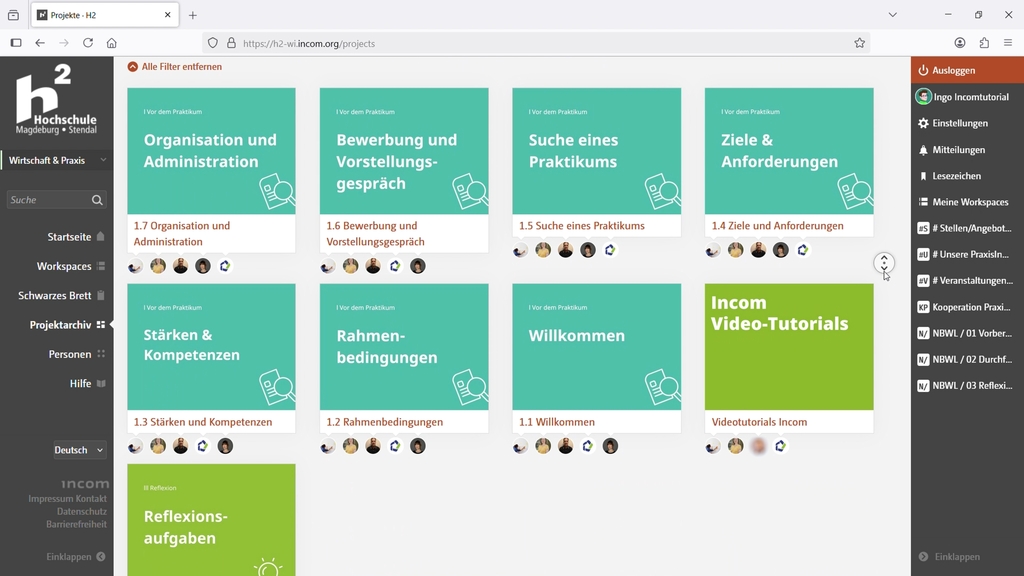Open the Deutsch language dropdown
This screenshot has width=1024, height=576.
point(79,450)
